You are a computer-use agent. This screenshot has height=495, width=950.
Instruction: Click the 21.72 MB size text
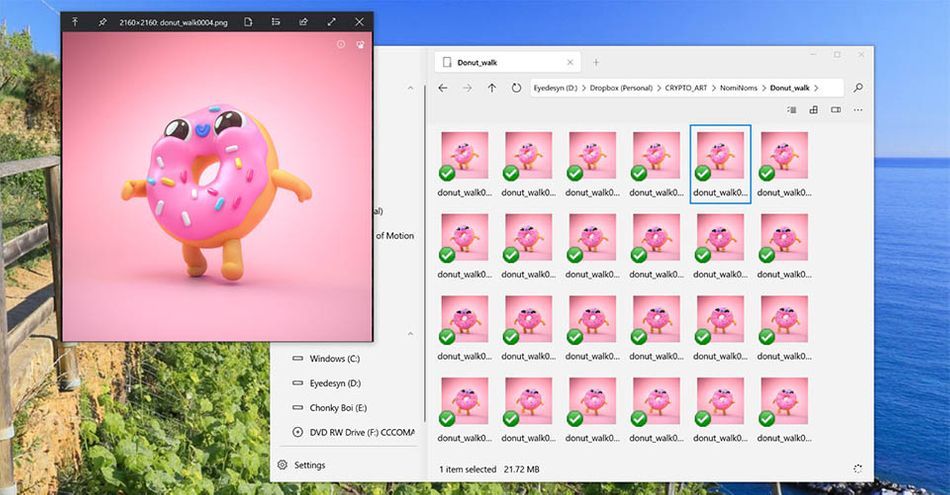[522, 470]
